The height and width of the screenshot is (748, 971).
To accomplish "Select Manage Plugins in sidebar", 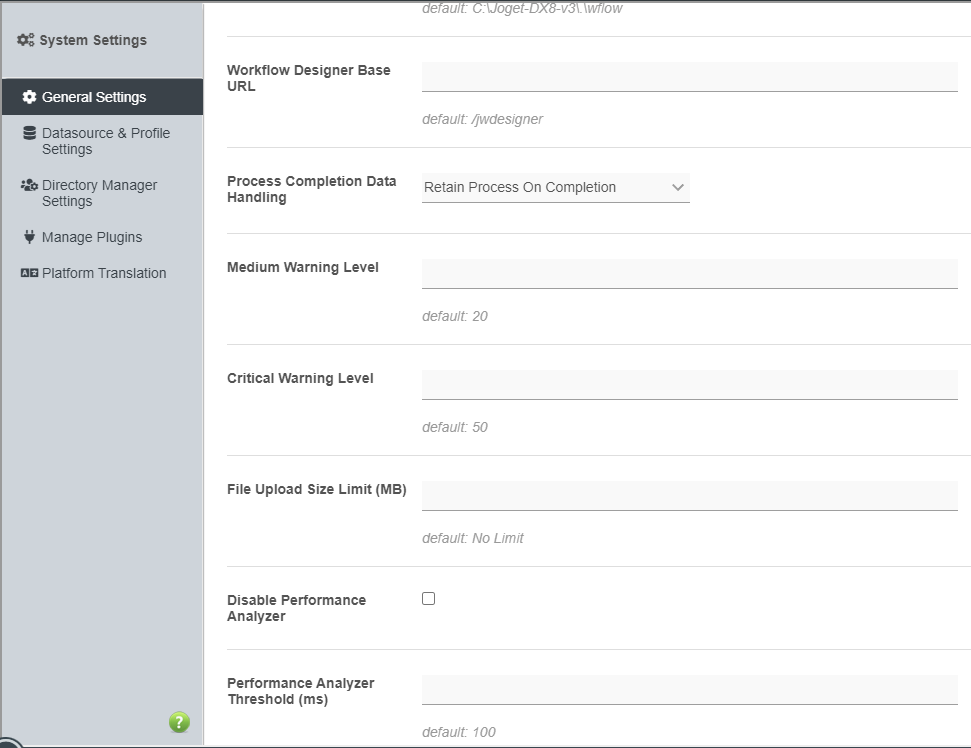I will click(x=92, y=237).
